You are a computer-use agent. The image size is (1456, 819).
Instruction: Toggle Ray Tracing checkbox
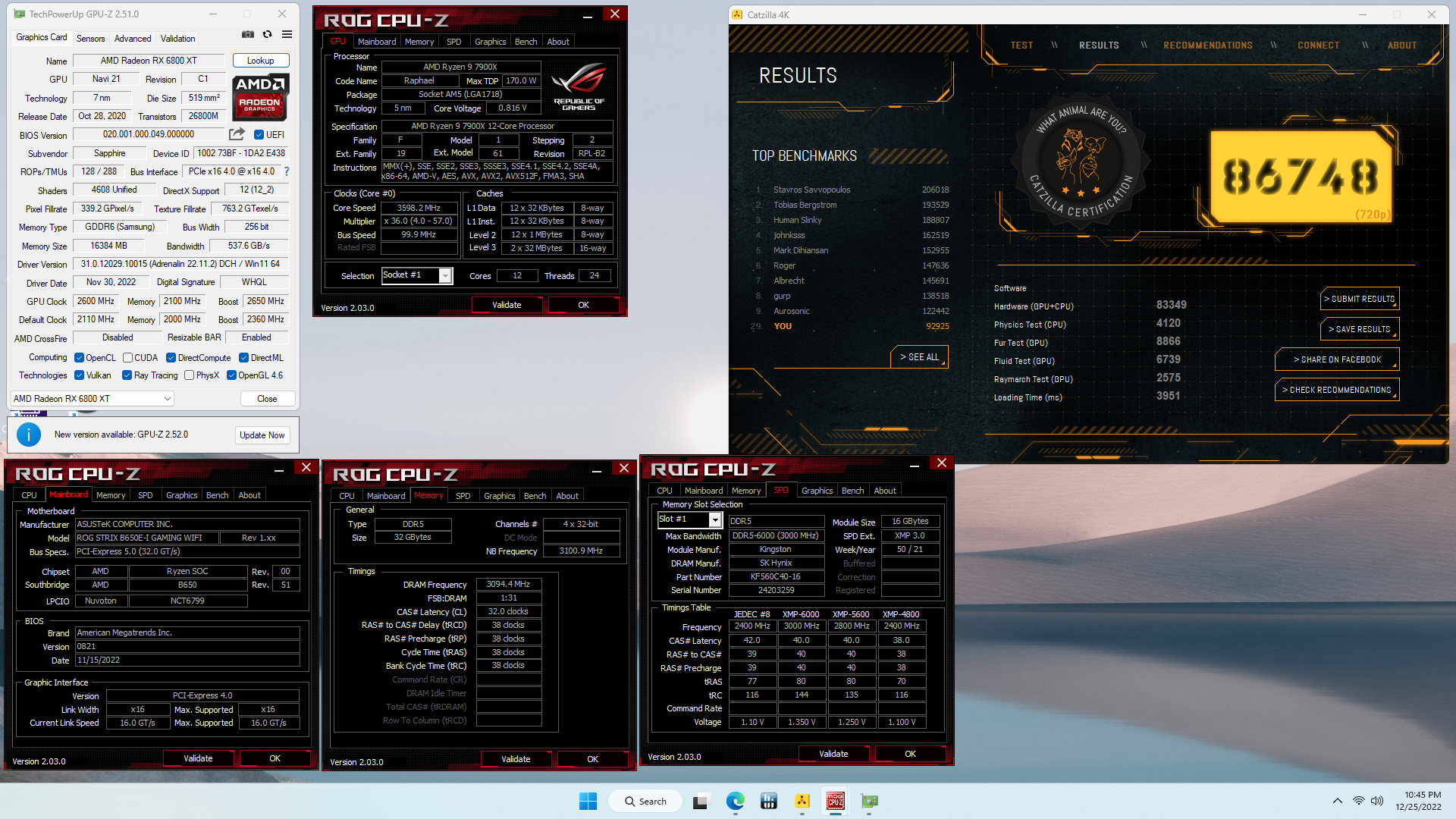click(x=127, y=375)
